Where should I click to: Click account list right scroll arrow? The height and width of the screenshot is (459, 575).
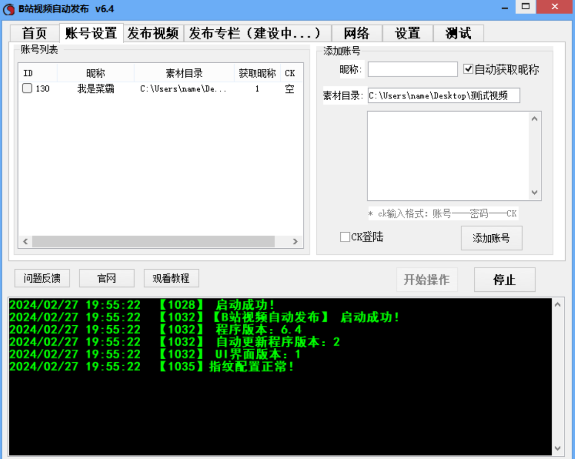click(x=296, y=241)
